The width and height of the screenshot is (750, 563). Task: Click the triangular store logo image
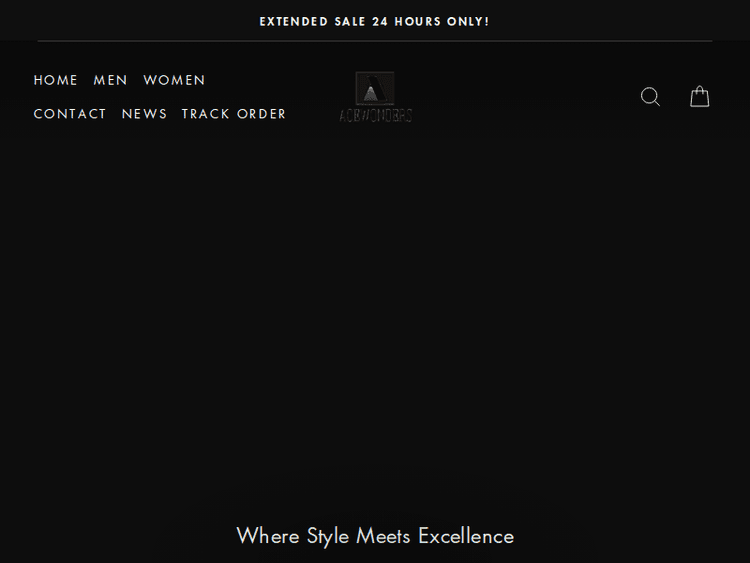(x=375, y=88)
